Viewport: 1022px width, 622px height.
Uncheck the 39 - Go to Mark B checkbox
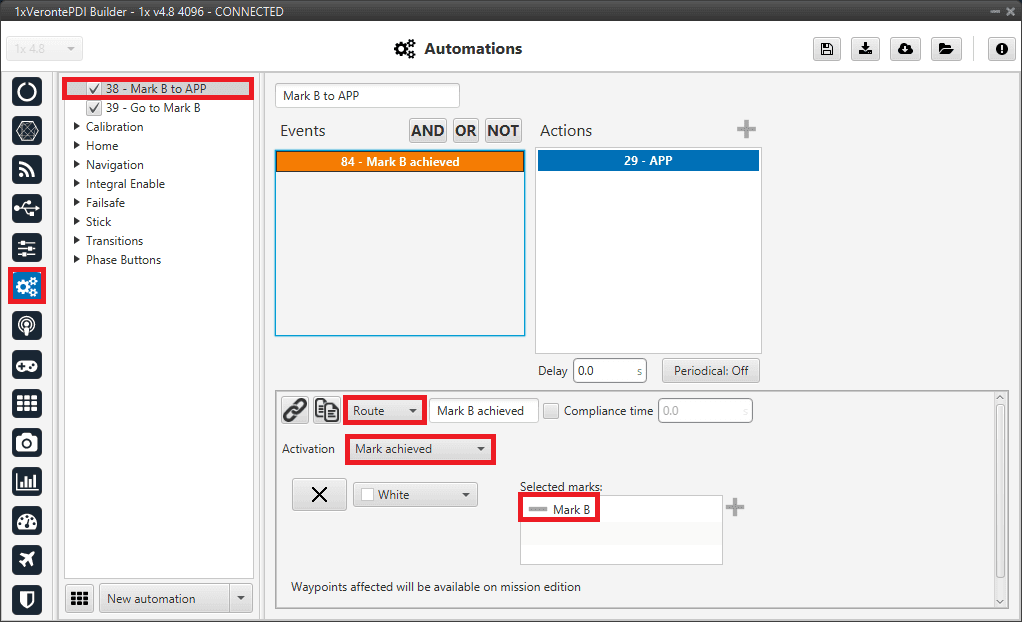94,108
